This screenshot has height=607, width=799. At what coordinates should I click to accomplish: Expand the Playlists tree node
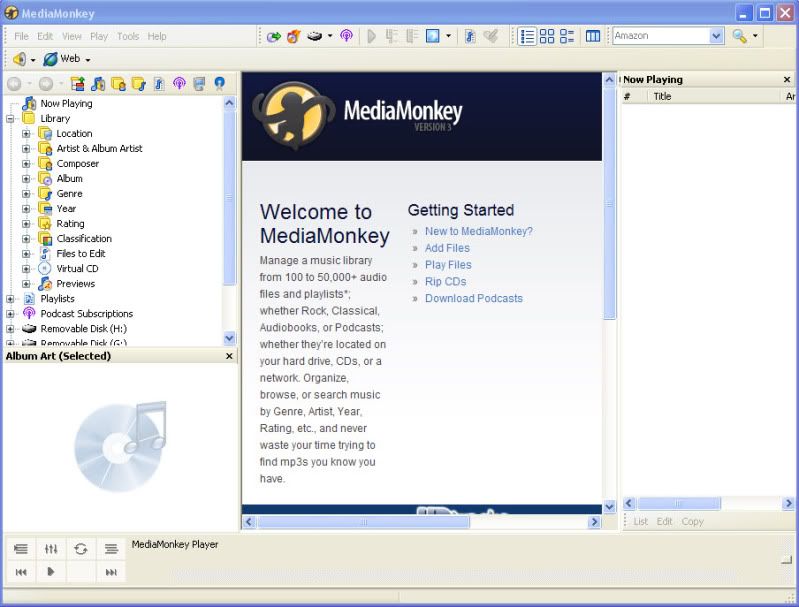pos(11,298)
